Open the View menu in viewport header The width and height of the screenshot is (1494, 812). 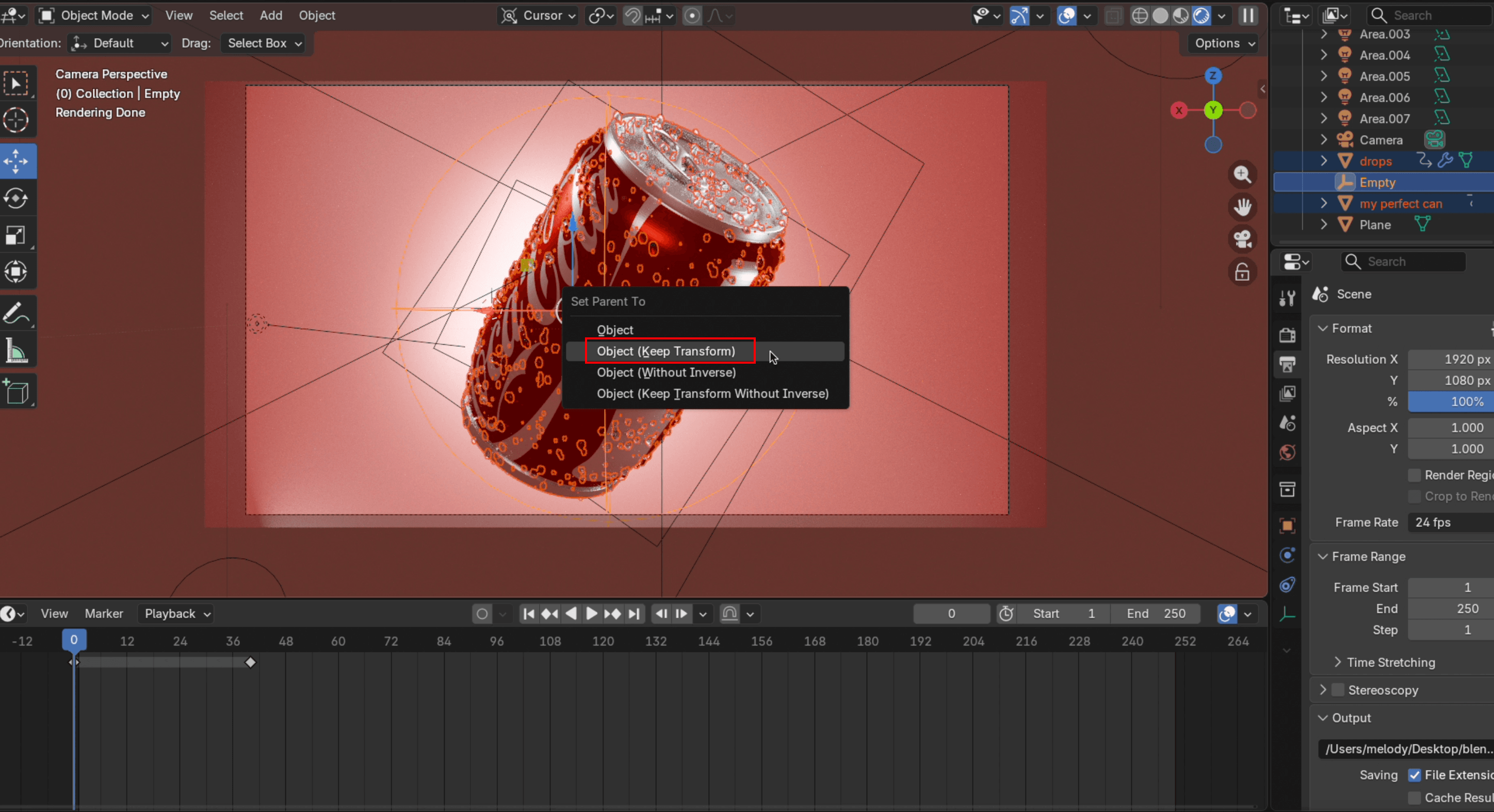tap(178, 15)
